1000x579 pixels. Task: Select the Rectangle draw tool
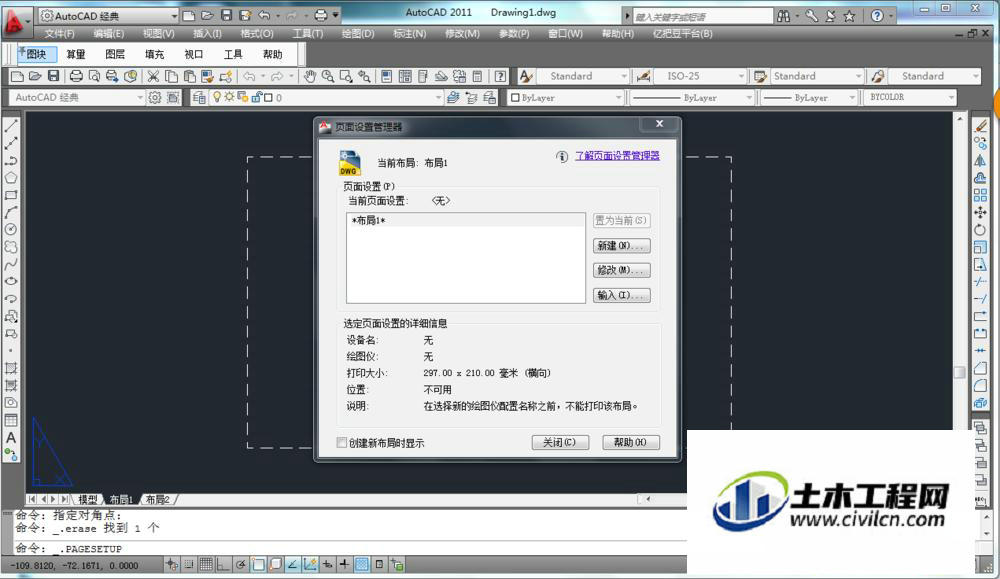11,195
